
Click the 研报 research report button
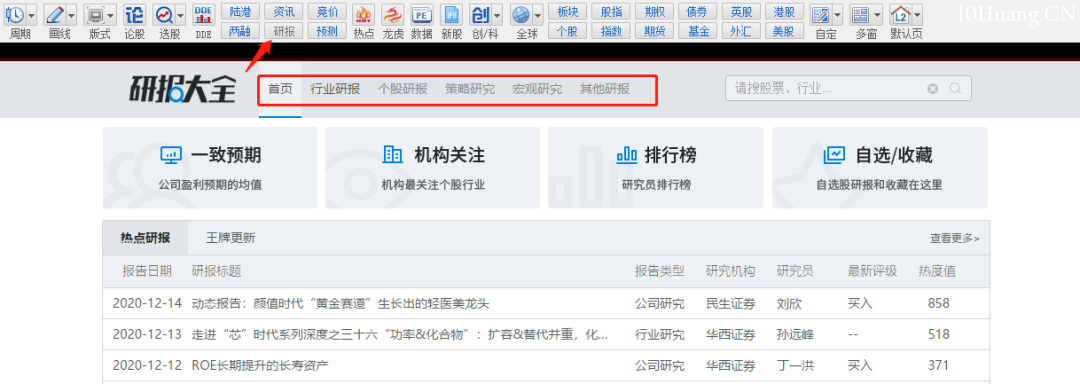tap(283, 31)
